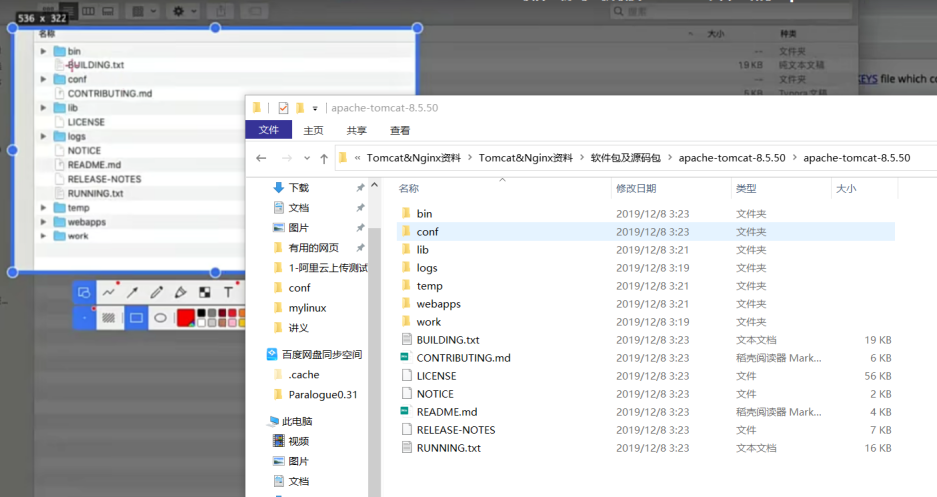Select the arrow drawing tool
The image size is (937, 497).
132,292
